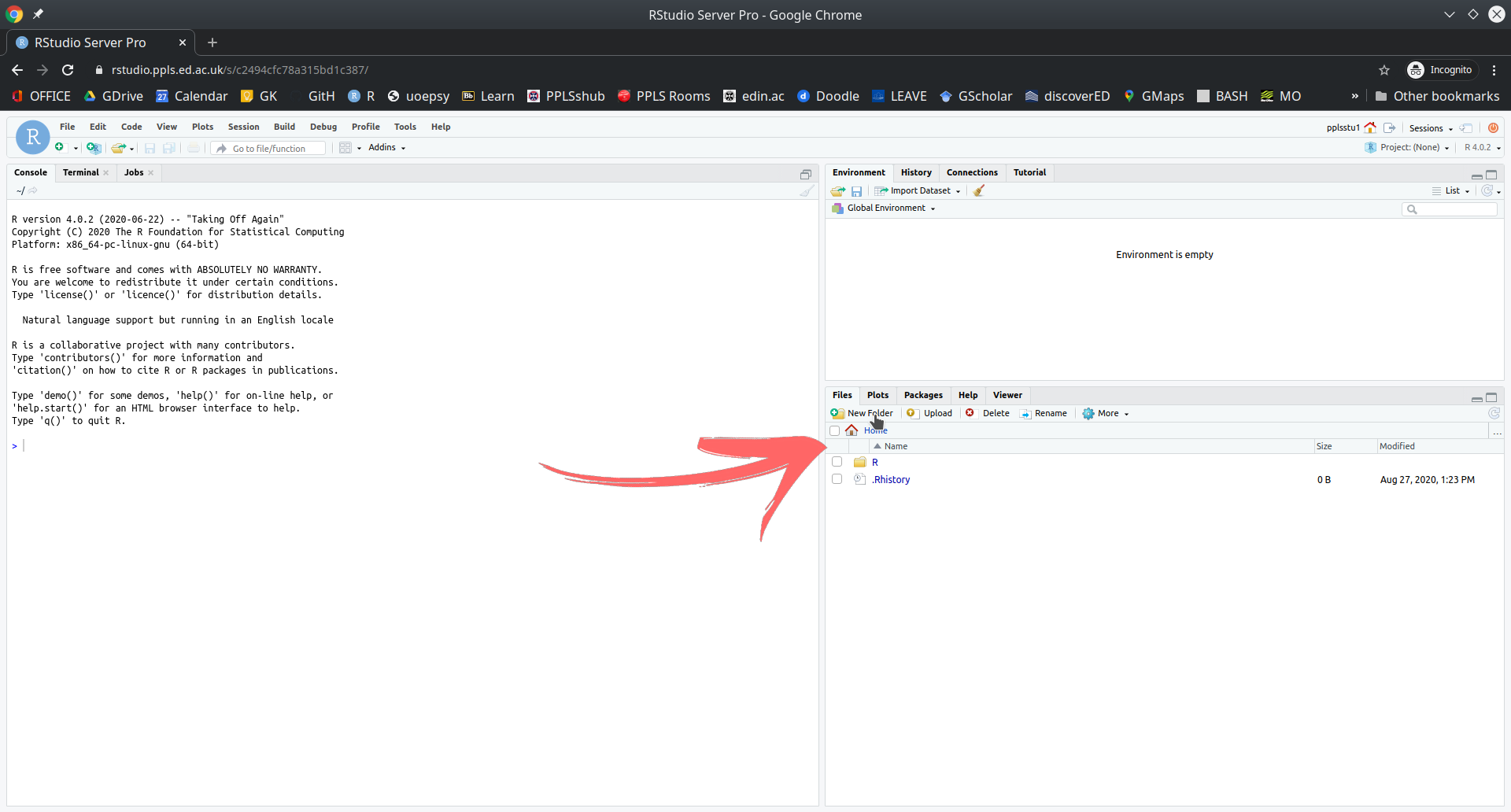Tick the checkbox next to R folder
Image resolution: width=1511 pixels, height=812 pixels.
pos(837,463)
